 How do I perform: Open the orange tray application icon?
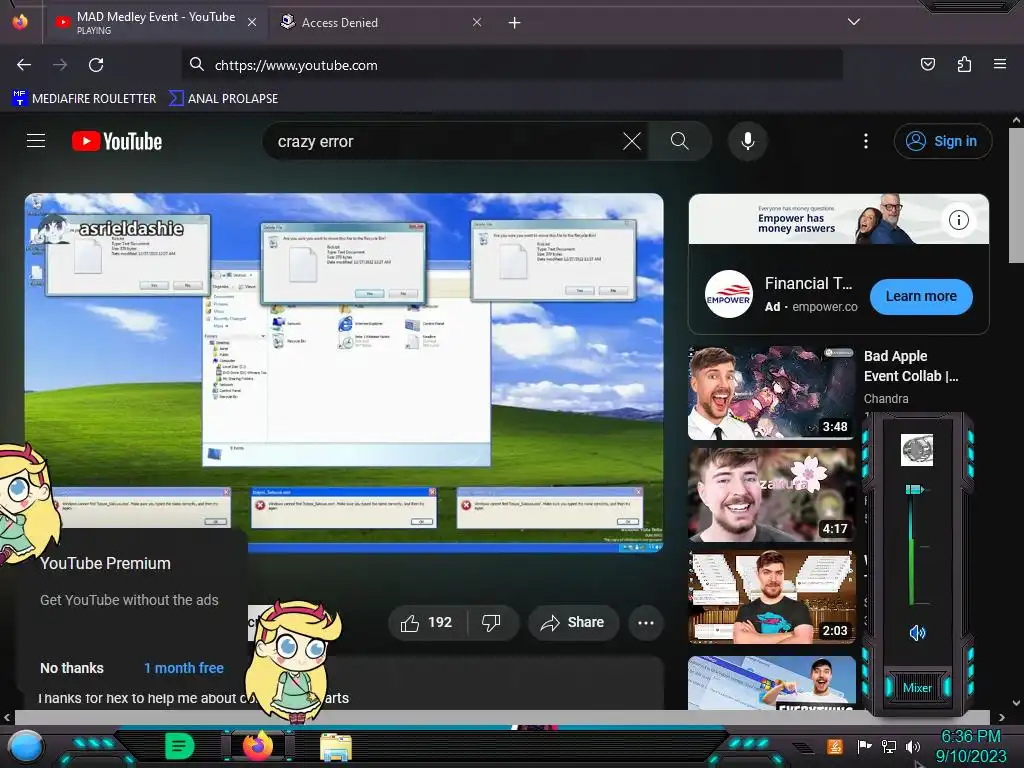click(x=835, y=746)
